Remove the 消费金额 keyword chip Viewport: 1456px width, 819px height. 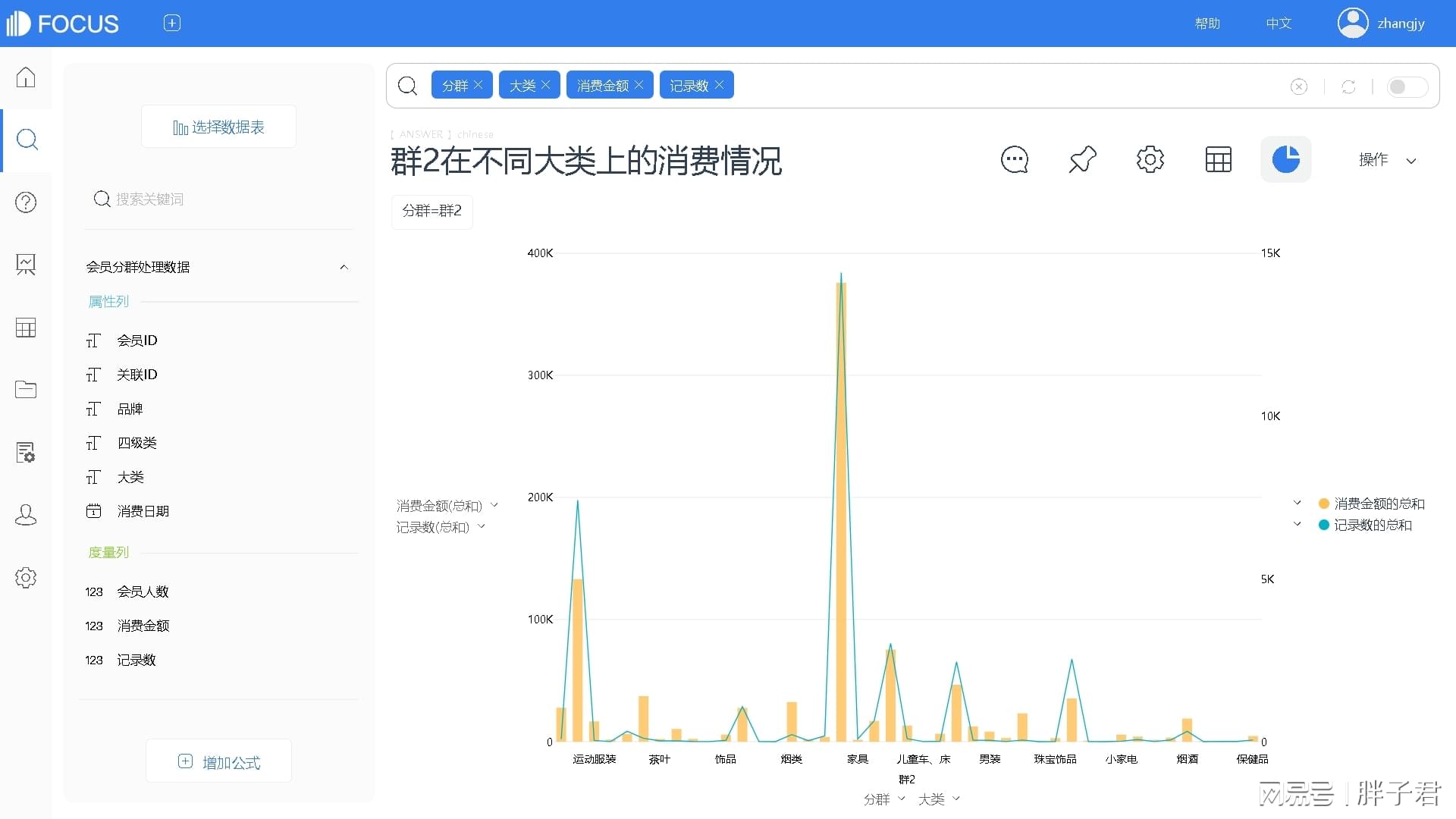[639, 85]
